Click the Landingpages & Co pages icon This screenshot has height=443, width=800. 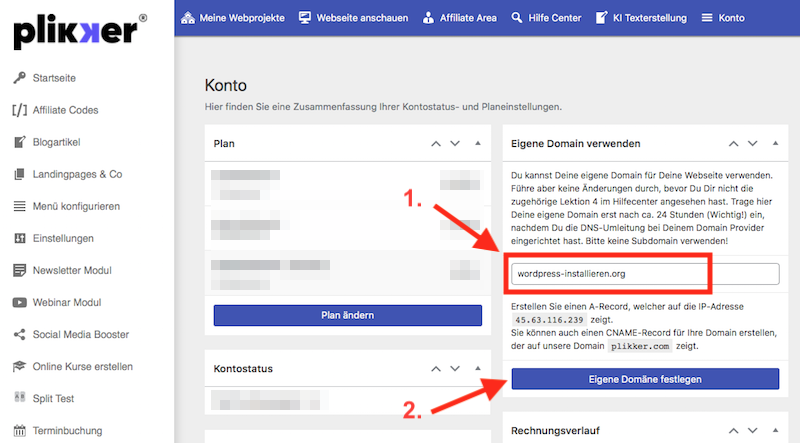19,174
